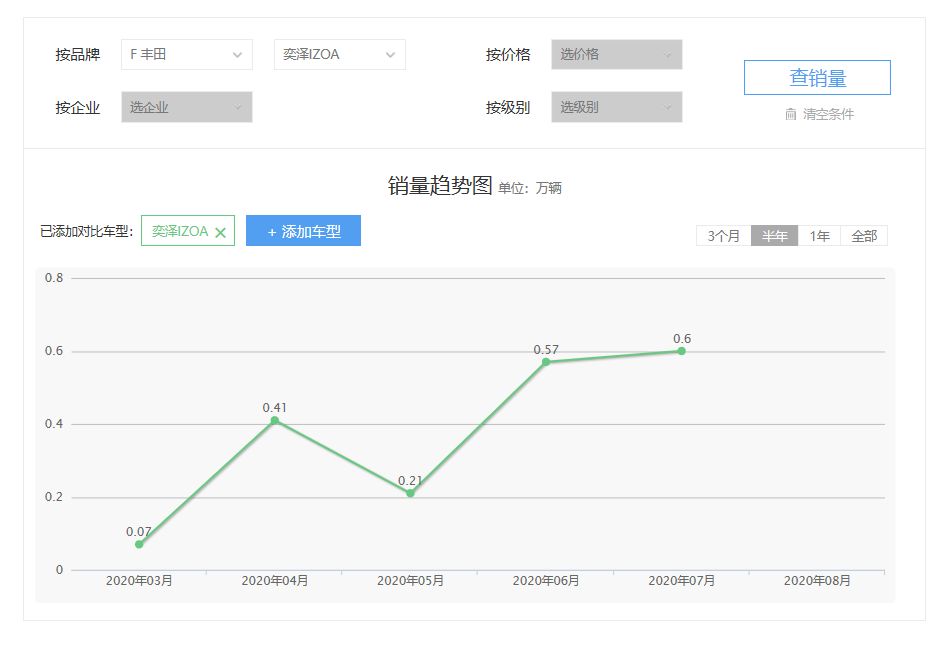Switch to the 3个月 time range
This screenshot has width=950, height=648.
pyautogui.click(x=724, y=236)
